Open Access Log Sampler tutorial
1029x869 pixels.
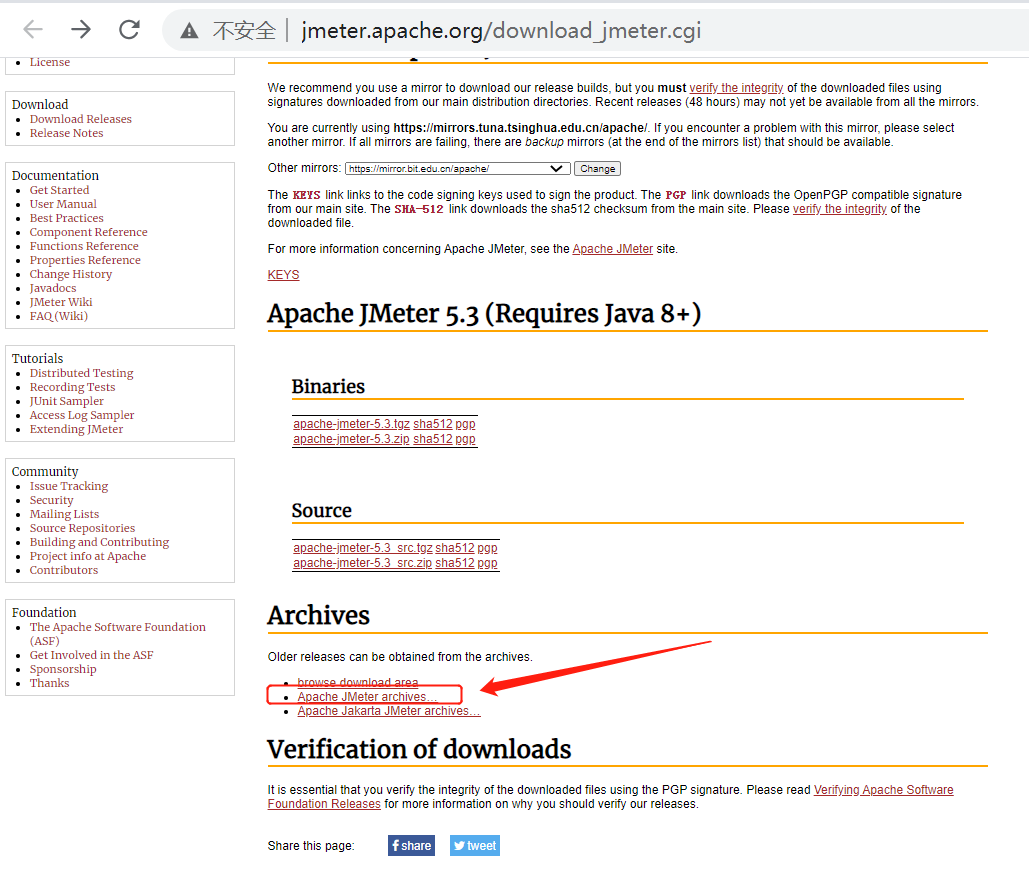coord(82,415)
